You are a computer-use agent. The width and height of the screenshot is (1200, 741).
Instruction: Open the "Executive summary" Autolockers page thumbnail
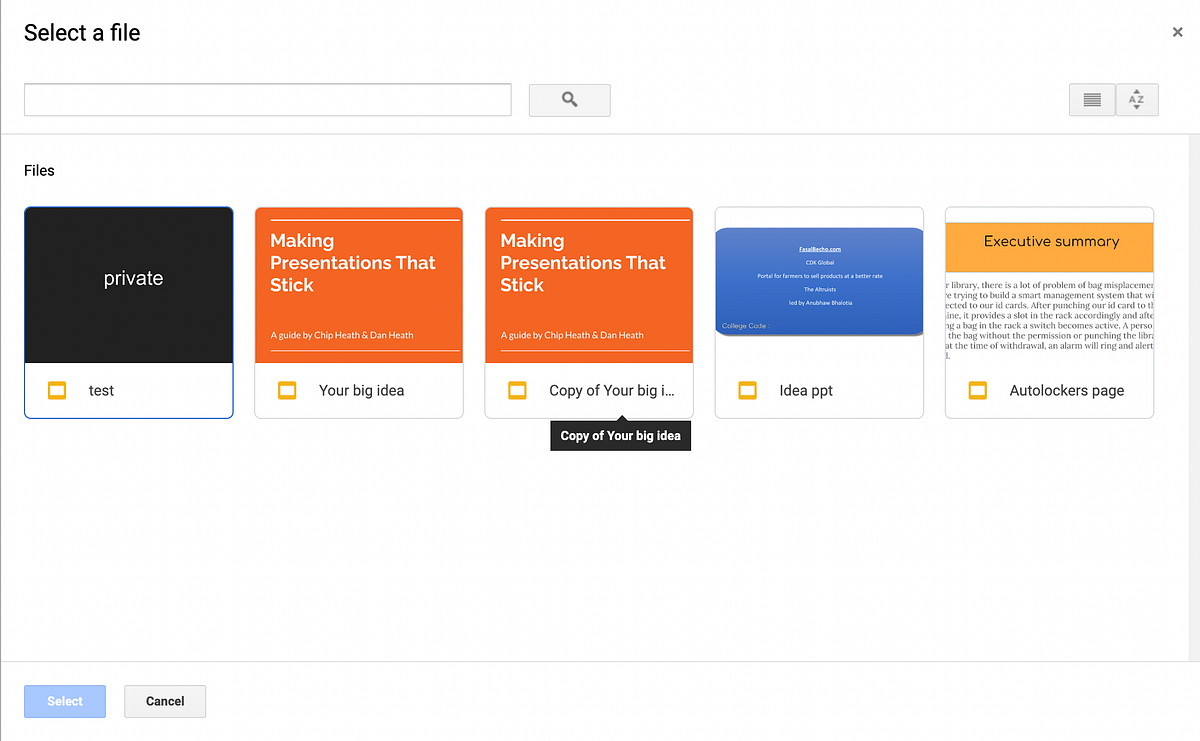click(1049, 284)
